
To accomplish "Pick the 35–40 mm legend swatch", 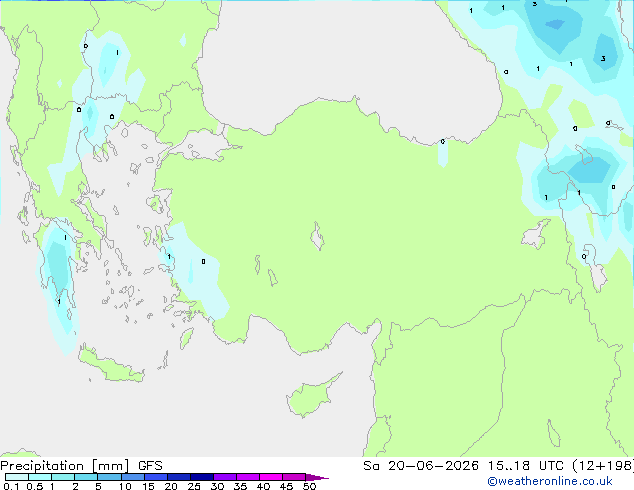I will (x=248, y=477).
